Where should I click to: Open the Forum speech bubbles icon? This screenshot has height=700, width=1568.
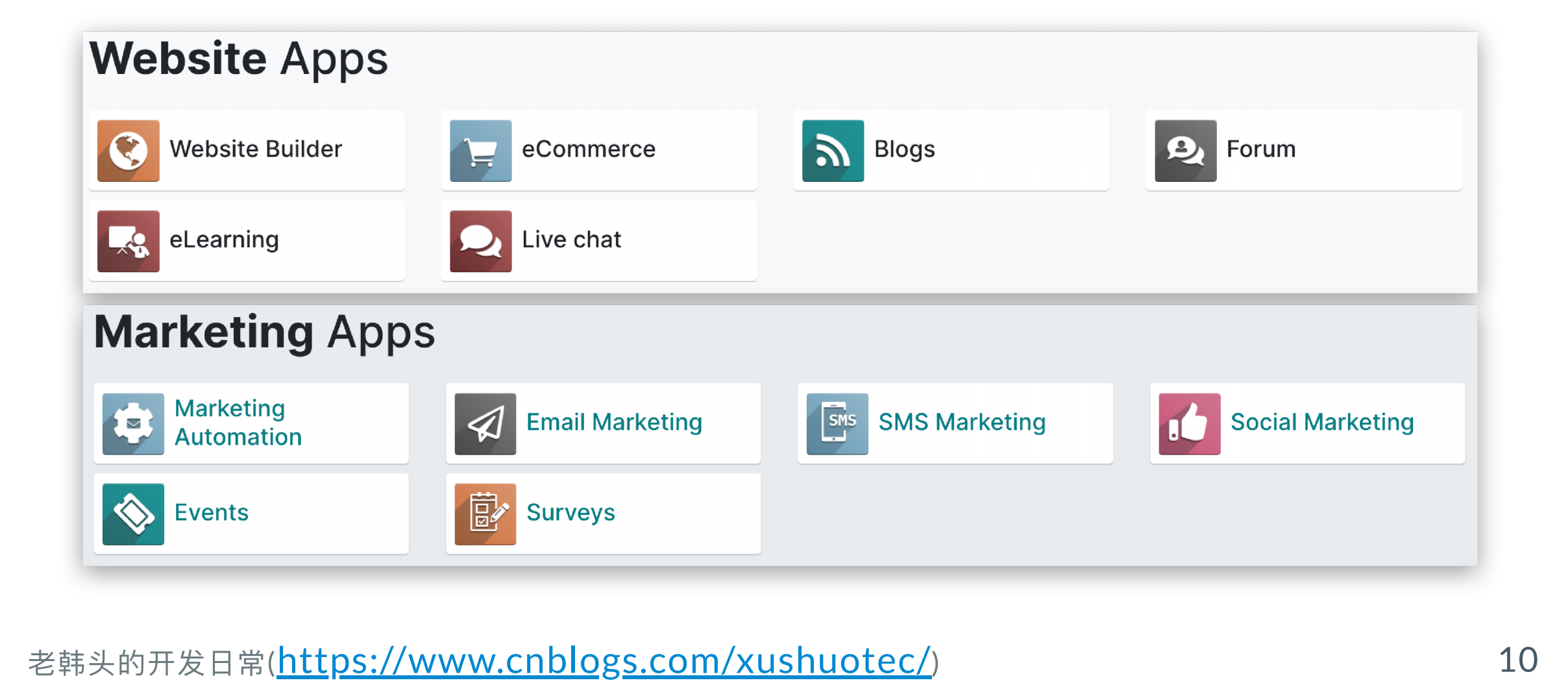click(x=1185, y=150)
